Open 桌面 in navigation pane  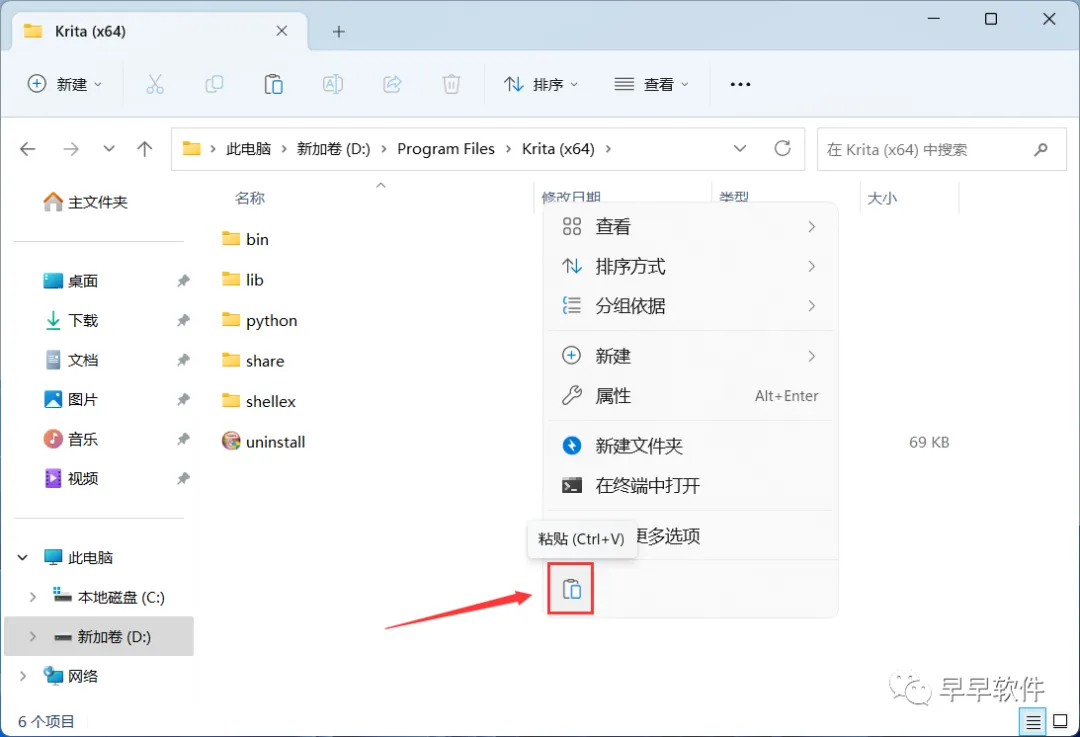pos(71,281)
